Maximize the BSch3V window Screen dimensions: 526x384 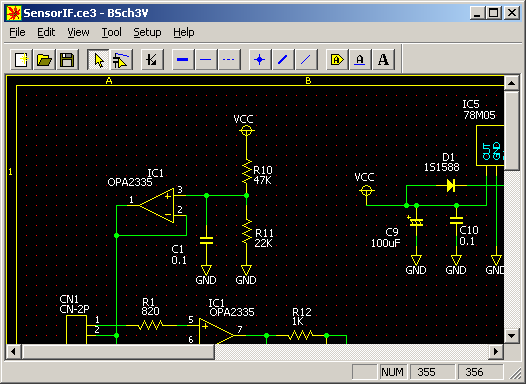[x=494, y=13]
